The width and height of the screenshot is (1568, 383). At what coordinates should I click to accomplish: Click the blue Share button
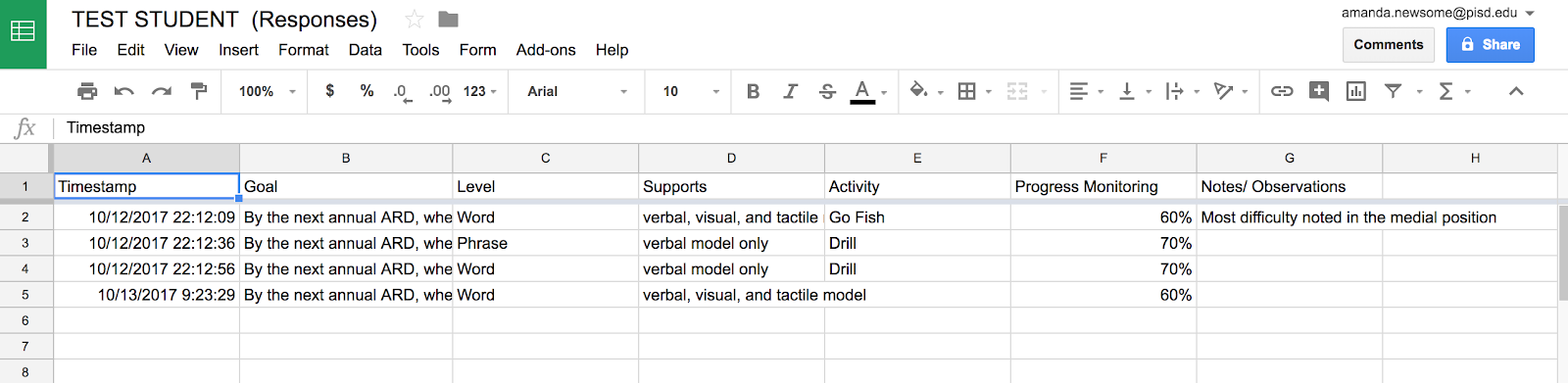tap(1491, 45)
